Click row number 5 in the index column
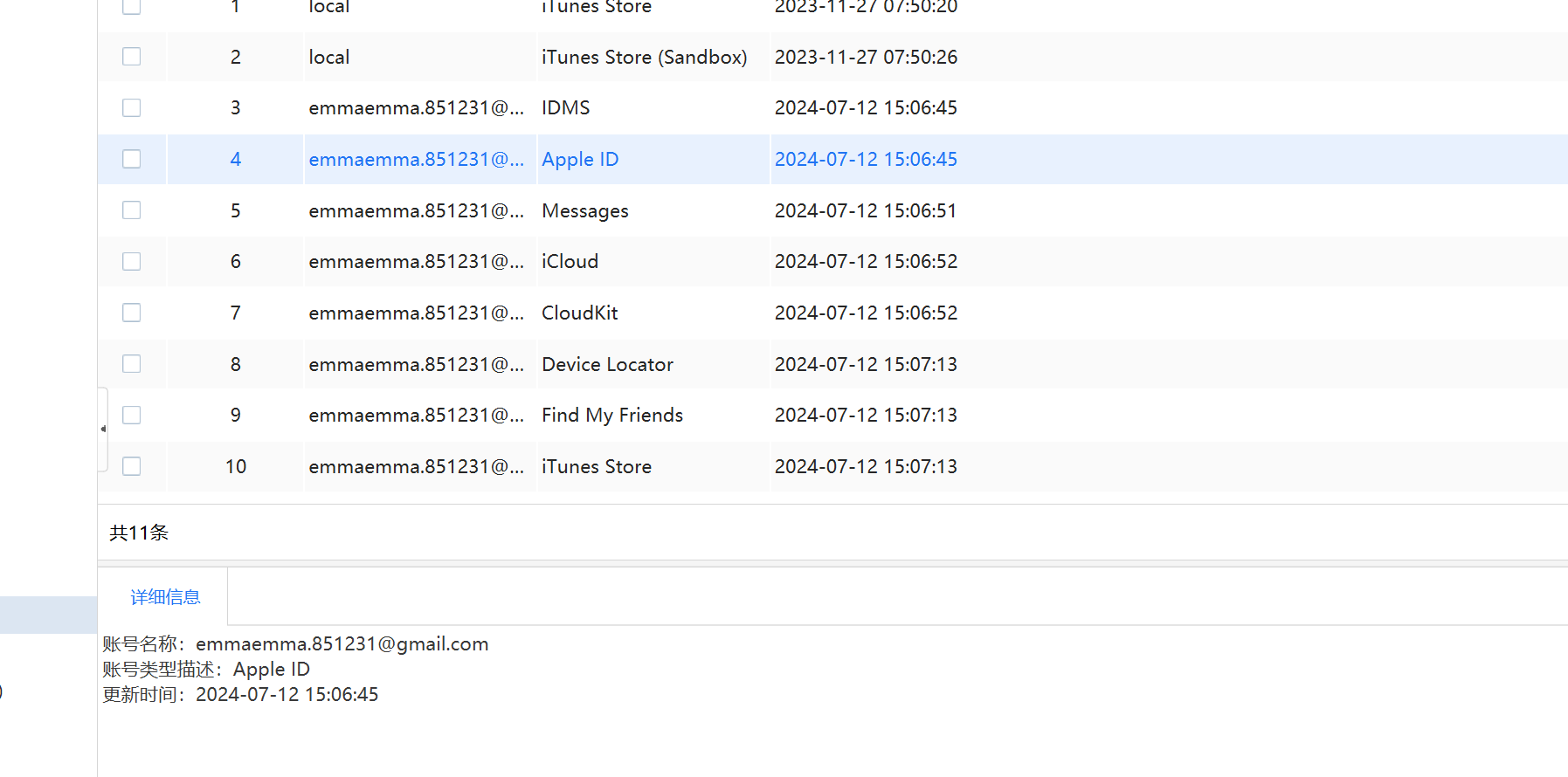The width and height of the screenshot is (1568, 777). coord(236,210)
